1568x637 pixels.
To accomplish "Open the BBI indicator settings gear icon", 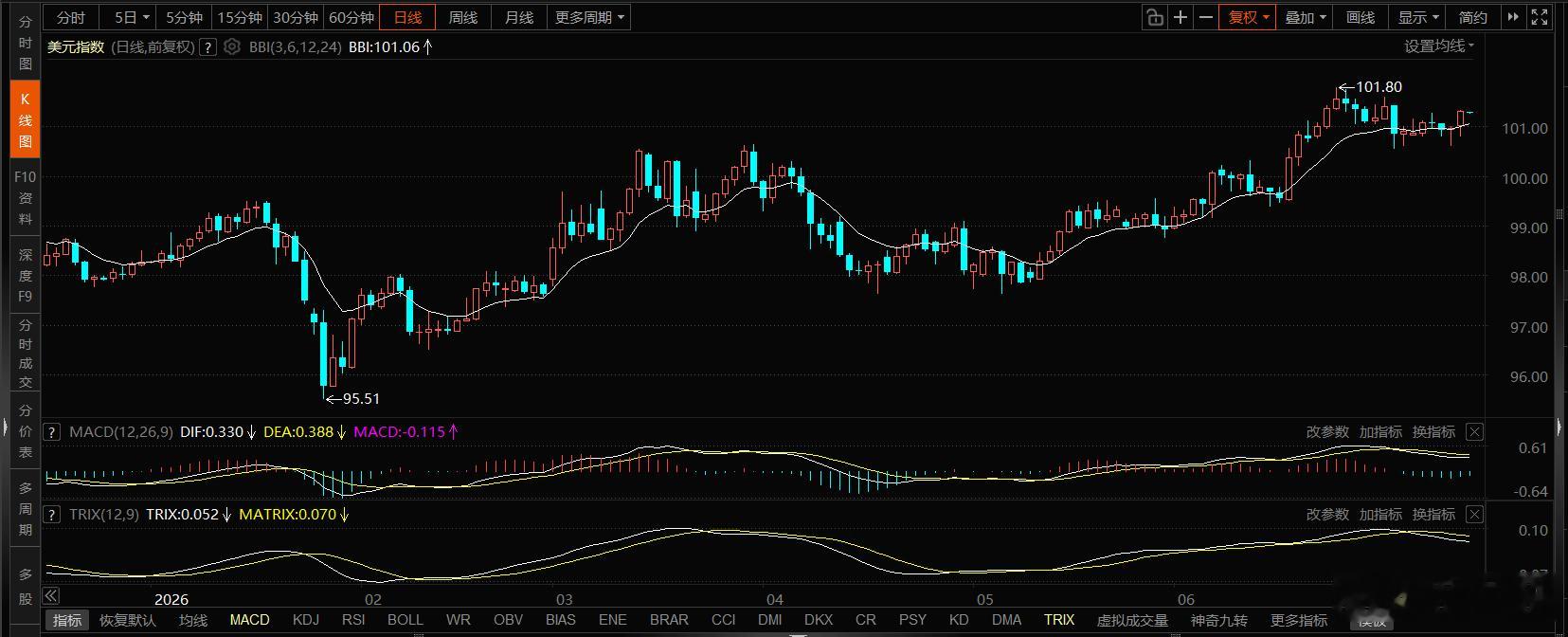I will (x=232, y=46).
